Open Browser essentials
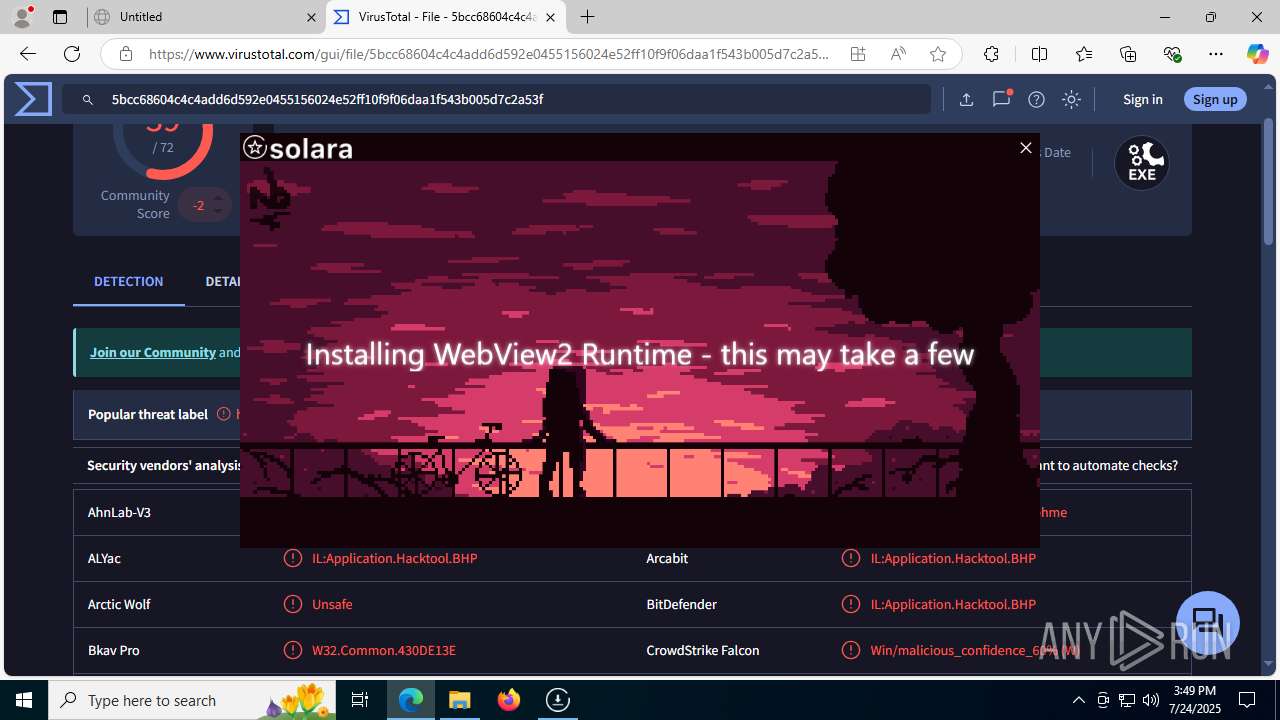1280x720 pixels. point(1172,54)
